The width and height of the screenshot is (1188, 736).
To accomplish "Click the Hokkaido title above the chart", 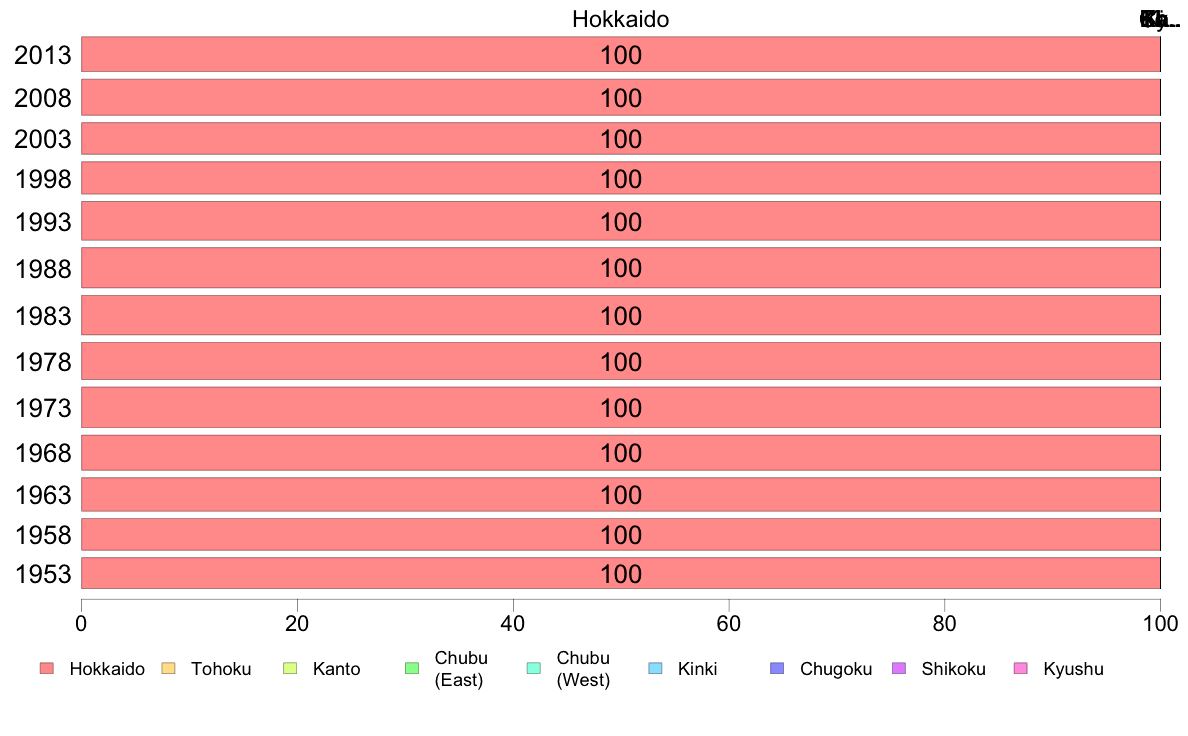I will click(x=621, y=19).
